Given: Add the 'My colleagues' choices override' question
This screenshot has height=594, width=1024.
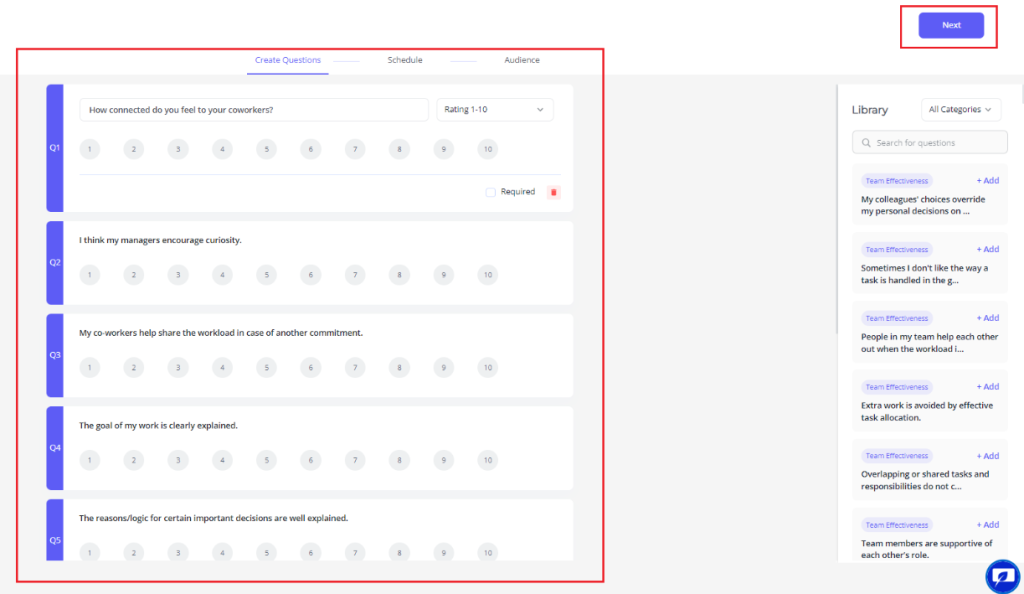Looking at the screenshot, I should click(x=987, y=181).
